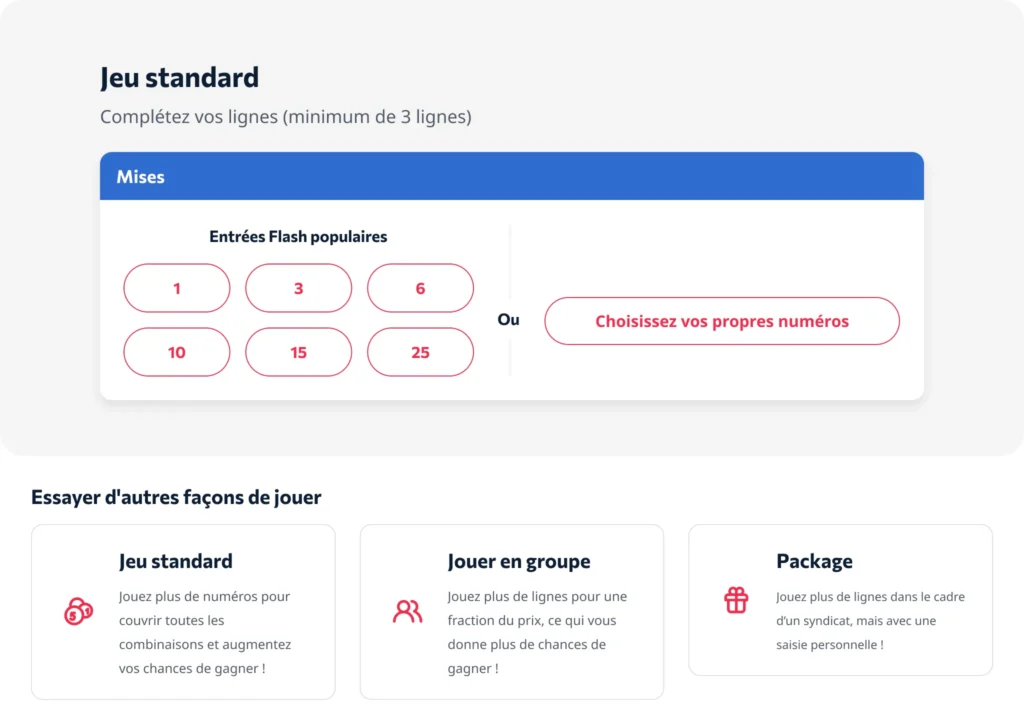Select the Flash entry of 3 lines
The height and width of the screenshot is (728, 1024).
pos(298,288)
